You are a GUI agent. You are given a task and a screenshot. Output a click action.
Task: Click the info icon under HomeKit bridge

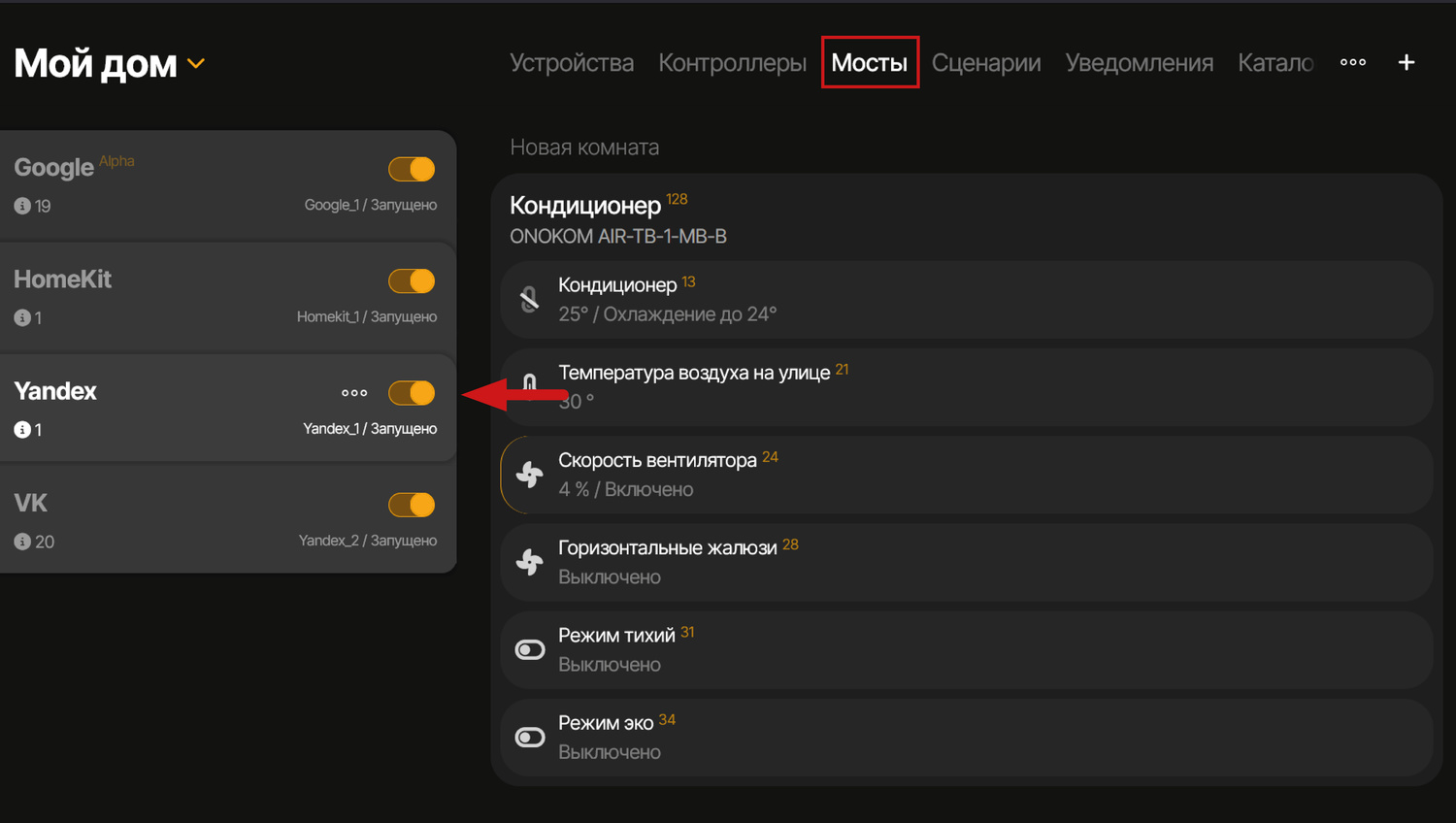[22, 317]
